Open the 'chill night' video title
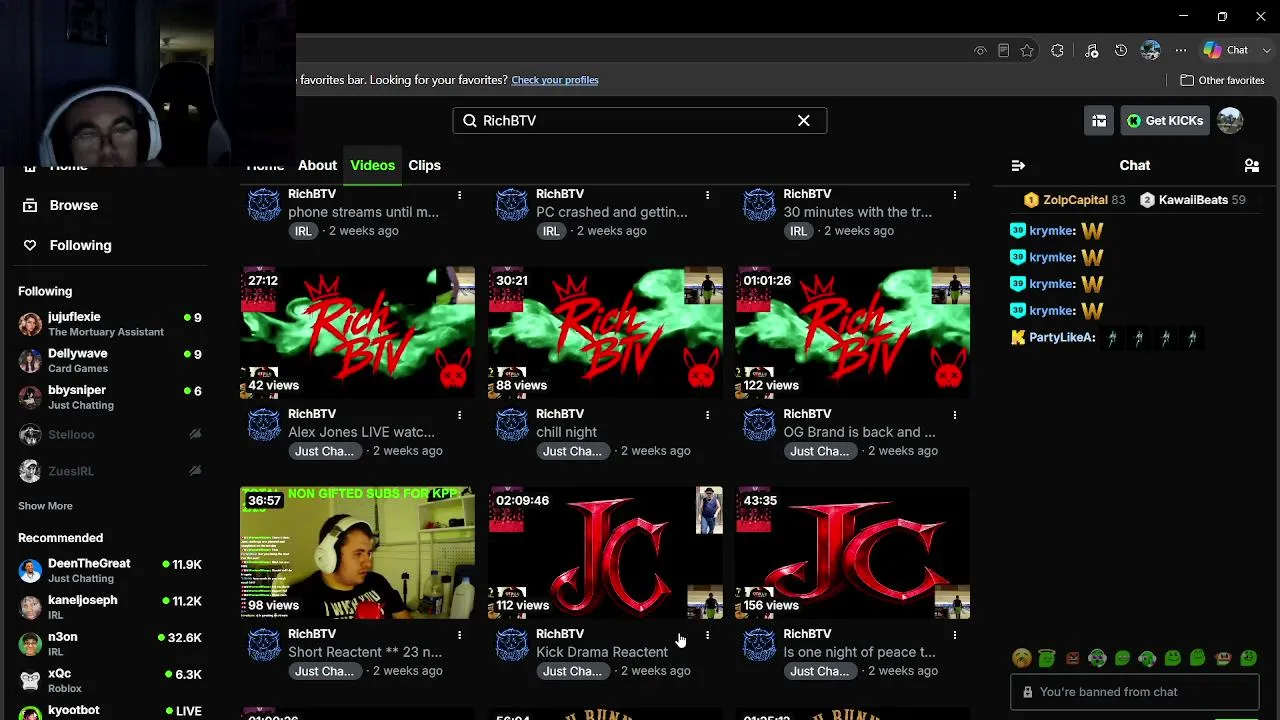 click(x=567, y=432)
